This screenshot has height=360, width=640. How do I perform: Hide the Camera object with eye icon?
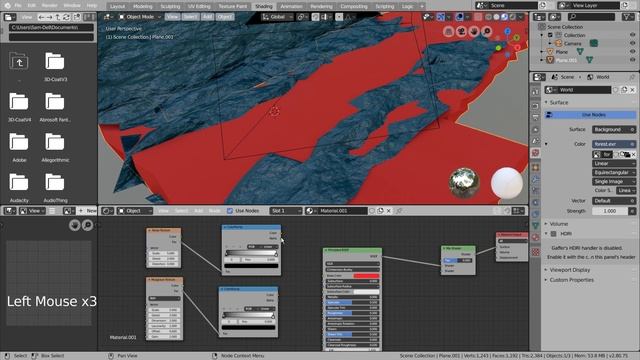tap(632, 43)
